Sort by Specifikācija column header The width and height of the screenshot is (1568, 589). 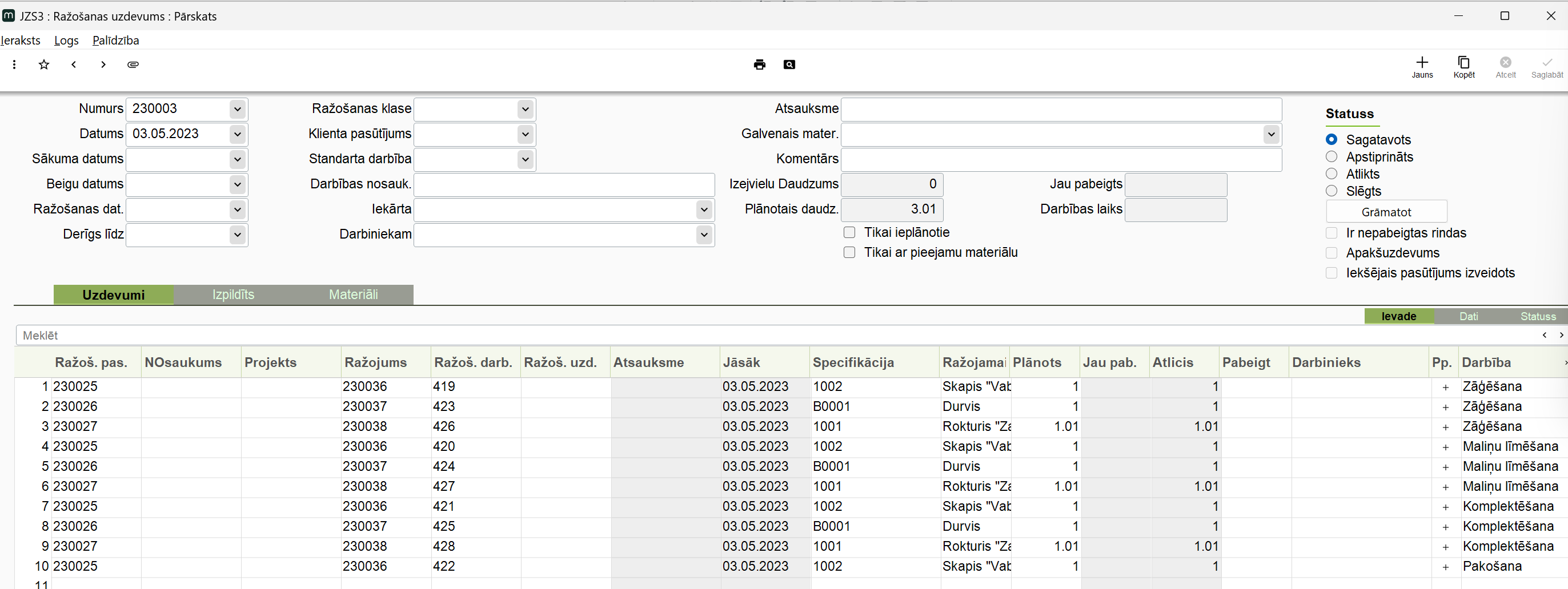(x=875, y=362)
